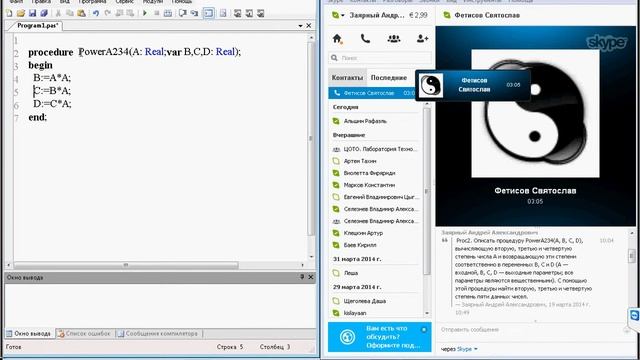Create a group using the people icon

coord(394,39)
